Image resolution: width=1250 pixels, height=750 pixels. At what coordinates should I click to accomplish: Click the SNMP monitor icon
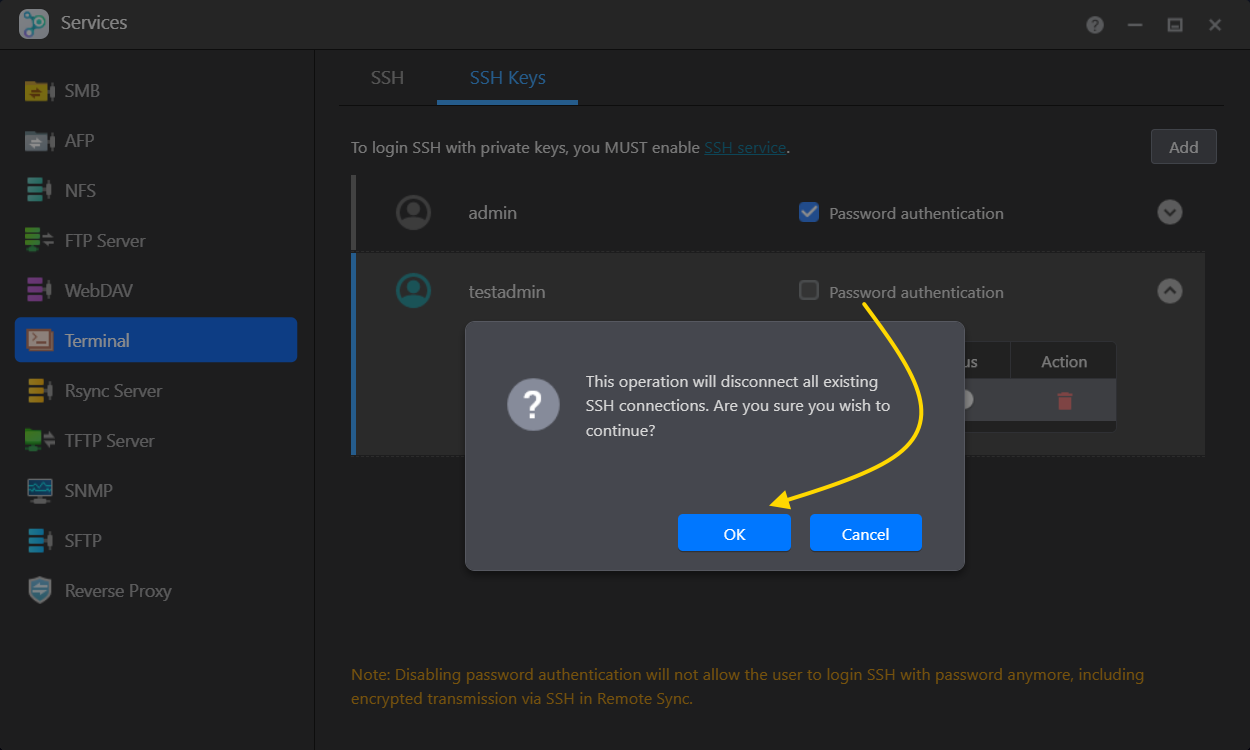pyautogui.click(x=39, y=491)
